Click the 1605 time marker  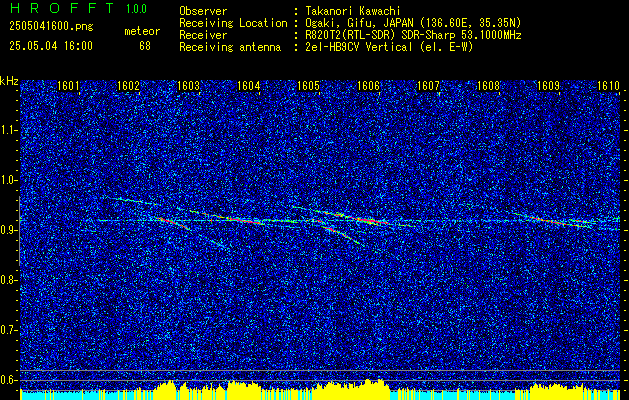click(x=308, y=85)
